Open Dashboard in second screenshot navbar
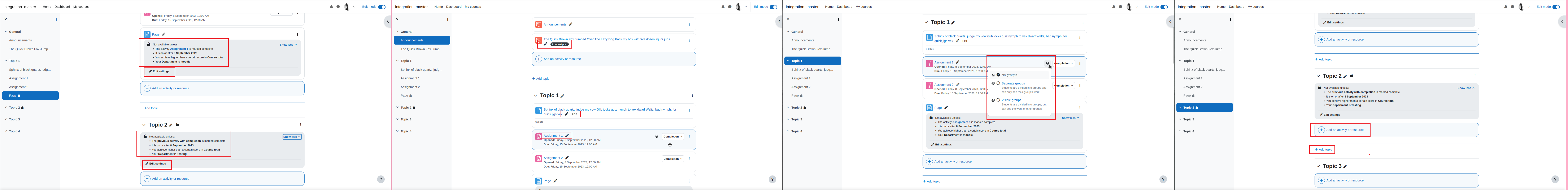The width and height of the screenshot is (1568, 190). click(x=453, y=7)
